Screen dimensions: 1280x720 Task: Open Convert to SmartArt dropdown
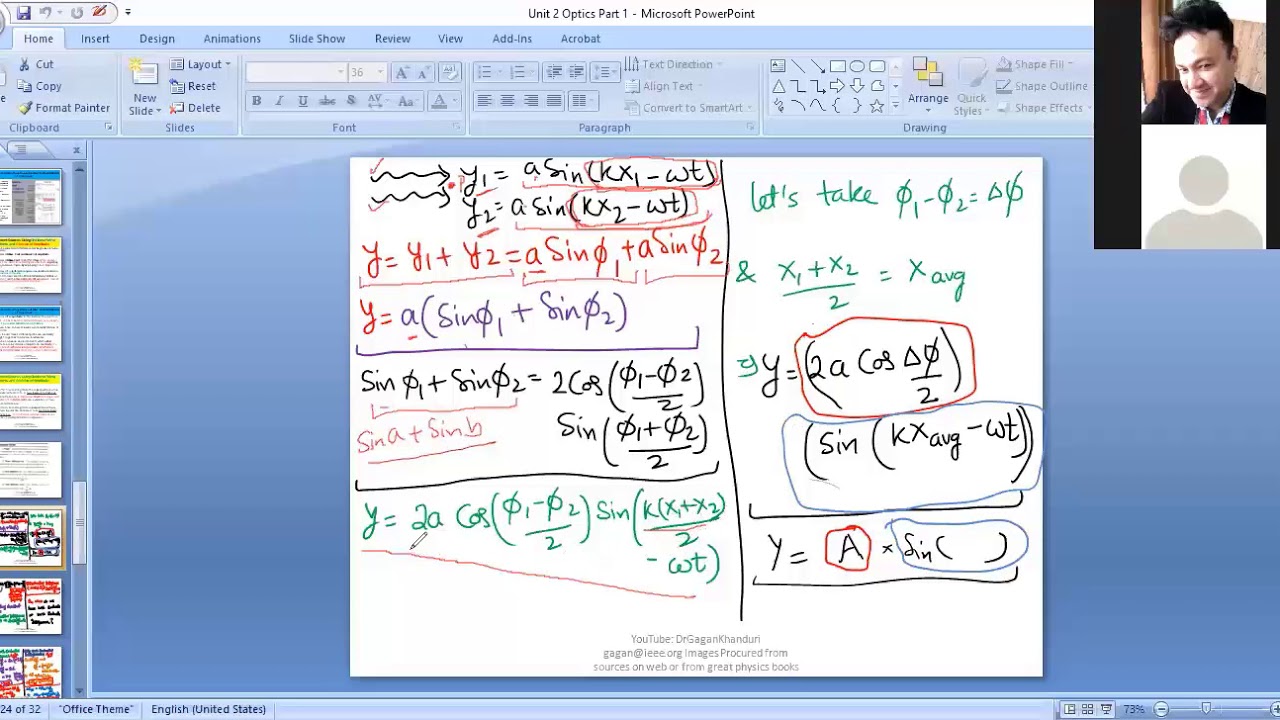pos(688,108)
